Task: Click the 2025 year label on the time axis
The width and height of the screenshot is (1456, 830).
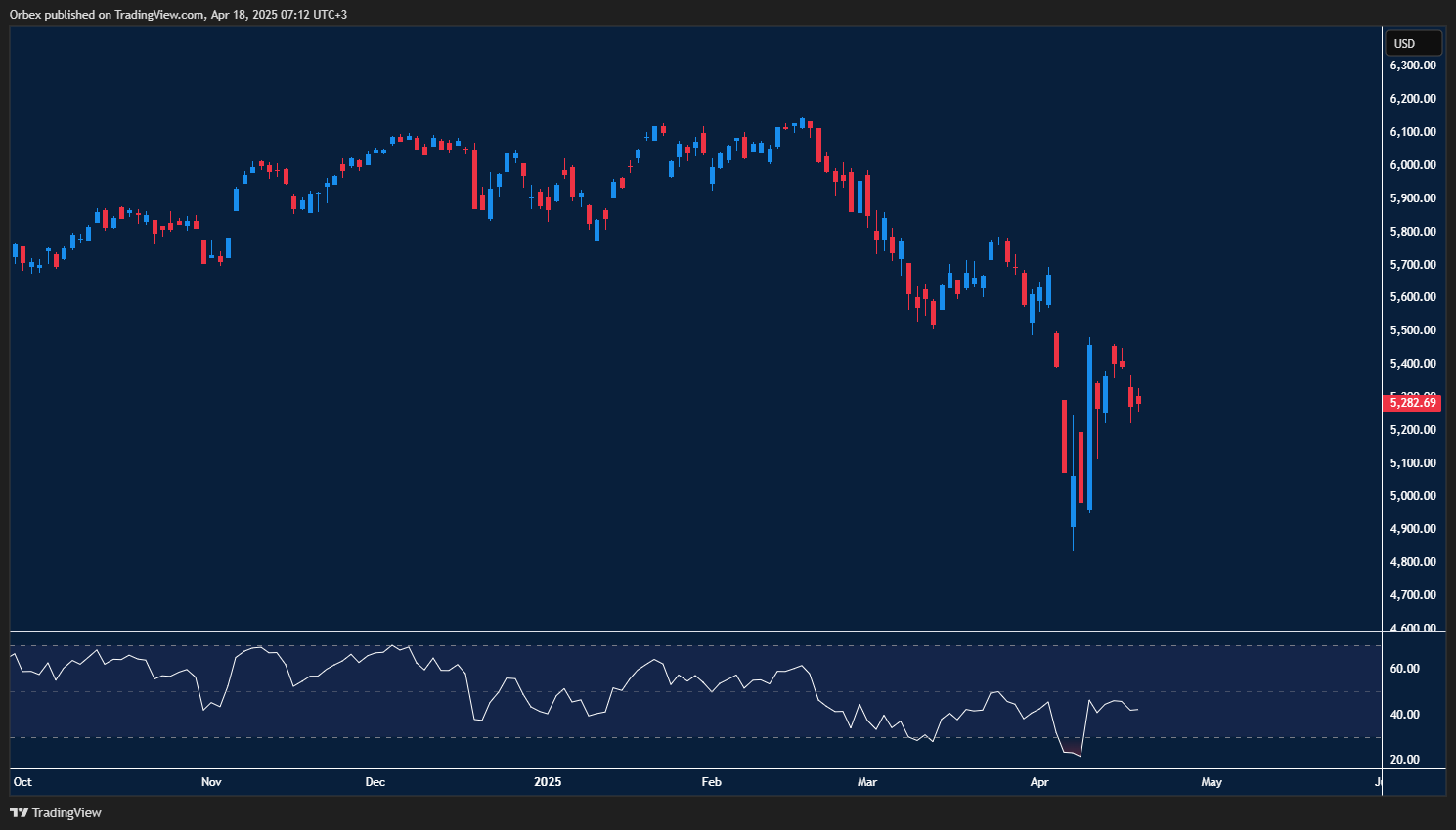Action: (548, 782)
